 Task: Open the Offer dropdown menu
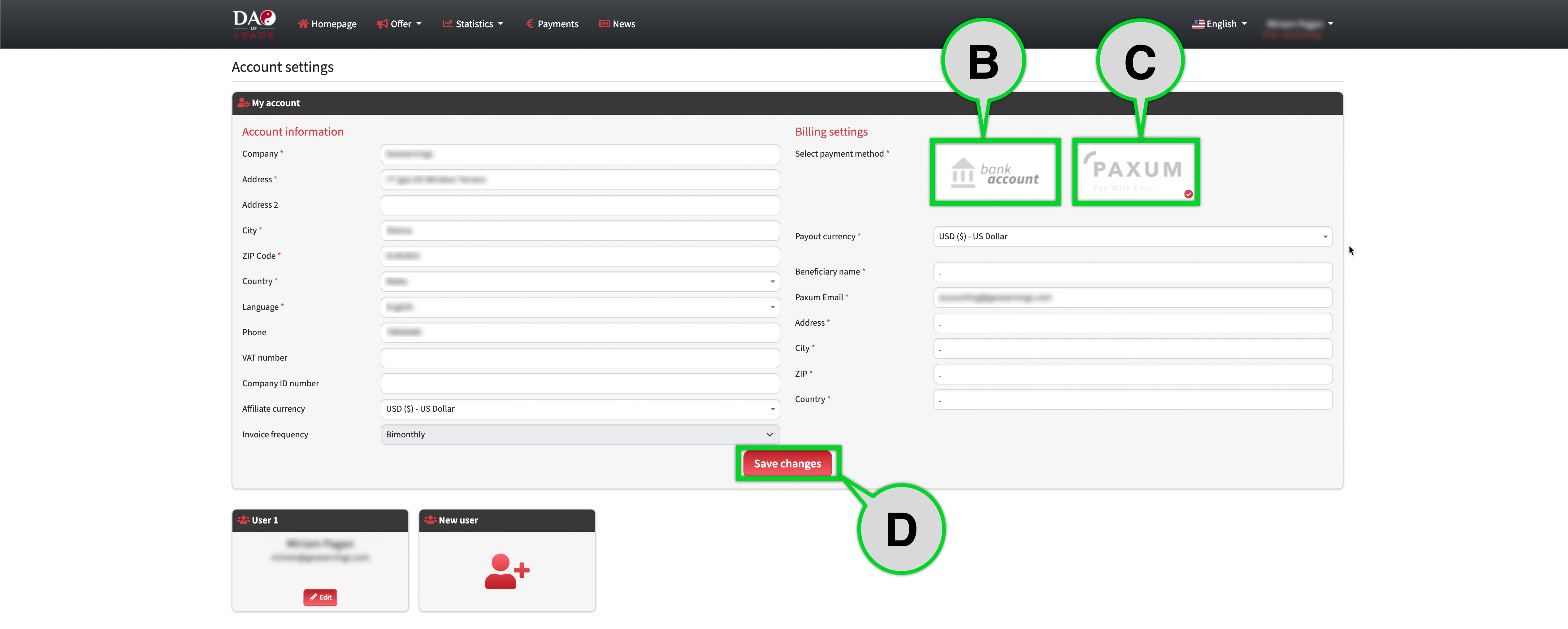tap(399, 24)
